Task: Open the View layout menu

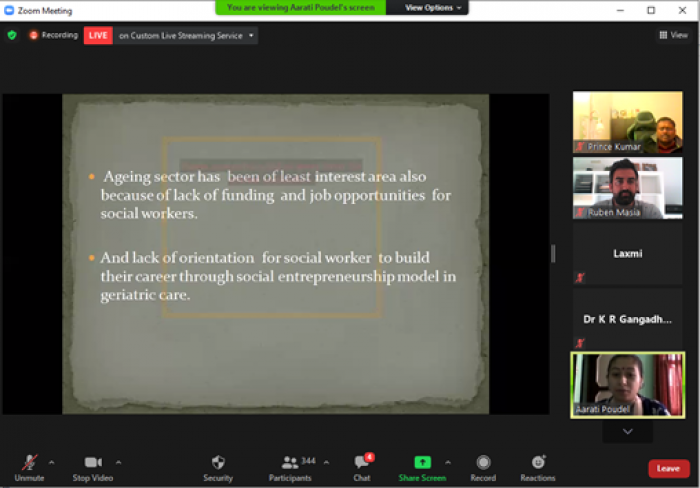Action: [673, 35]
